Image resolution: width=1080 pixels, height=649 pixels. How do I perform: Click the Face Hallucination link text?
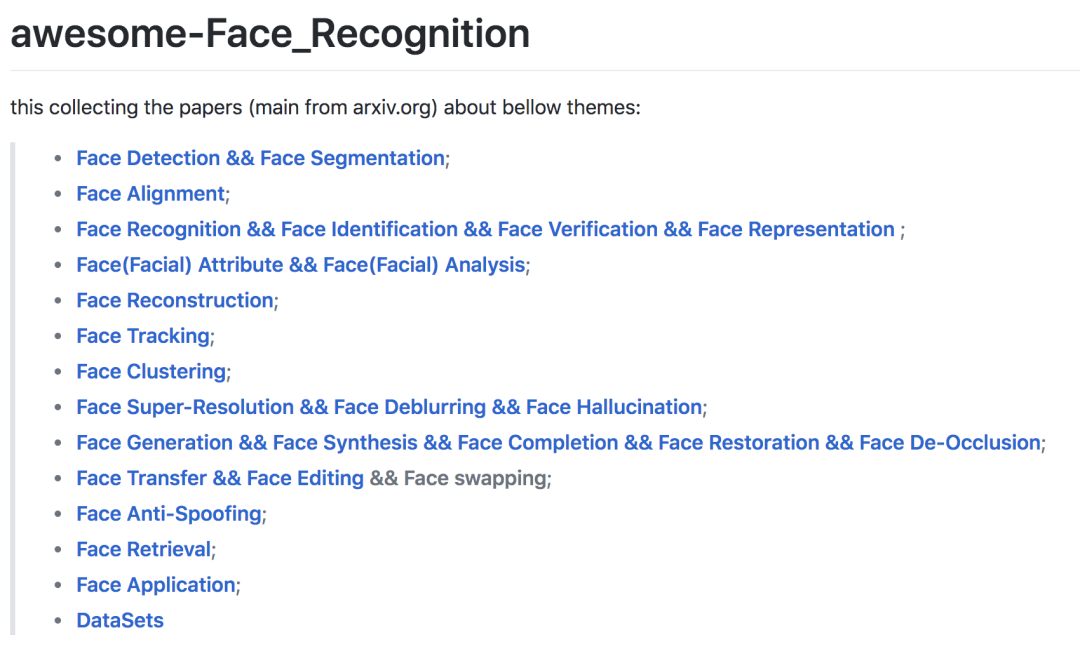(x=614, y=407)
